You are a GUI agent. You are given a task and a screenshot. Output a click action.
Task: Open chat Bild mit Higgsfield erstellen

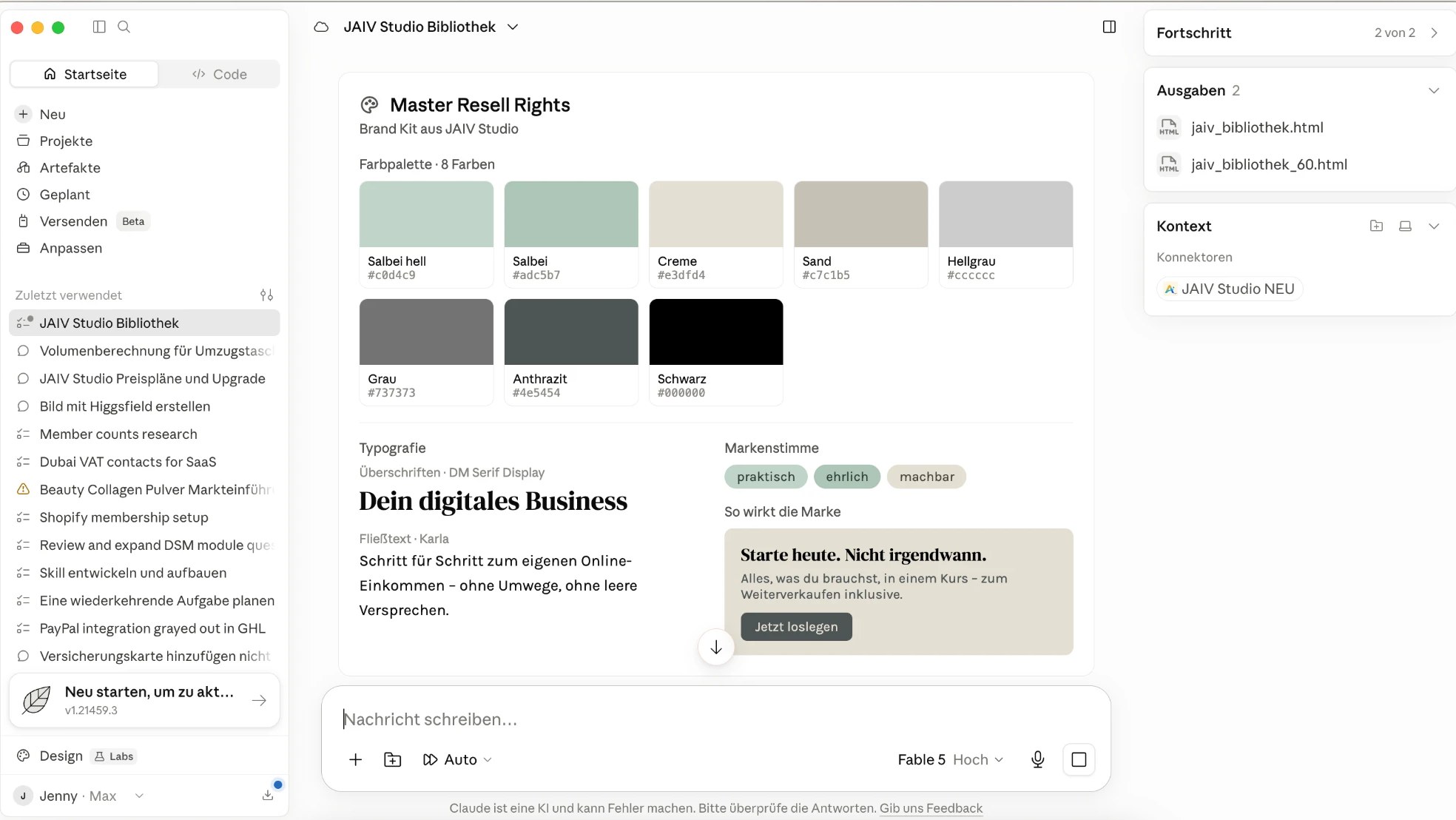(144, 406)
